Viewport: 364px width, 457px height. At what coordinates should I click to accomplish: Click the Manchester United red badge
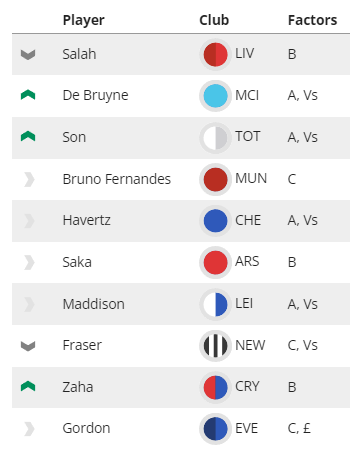pos(215,179)
